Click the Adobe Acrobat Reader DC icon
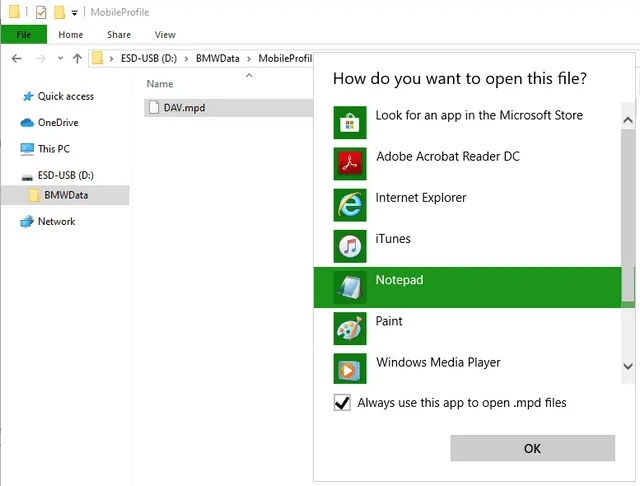Screen dimensions: 640x486 pos(350,164)
